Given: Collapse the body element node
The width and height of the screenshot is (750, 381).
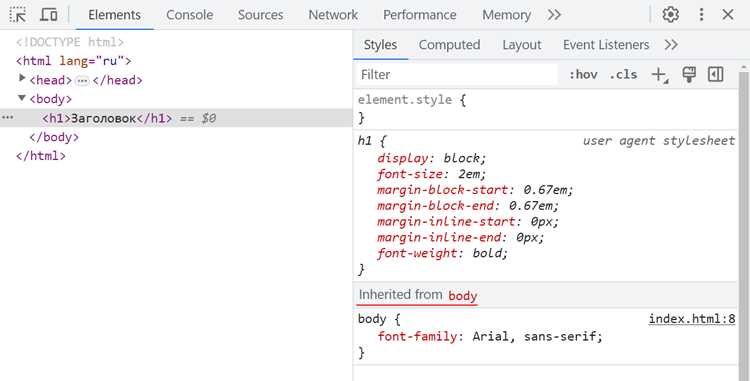Looking at the screenshot, I should 22,98.
